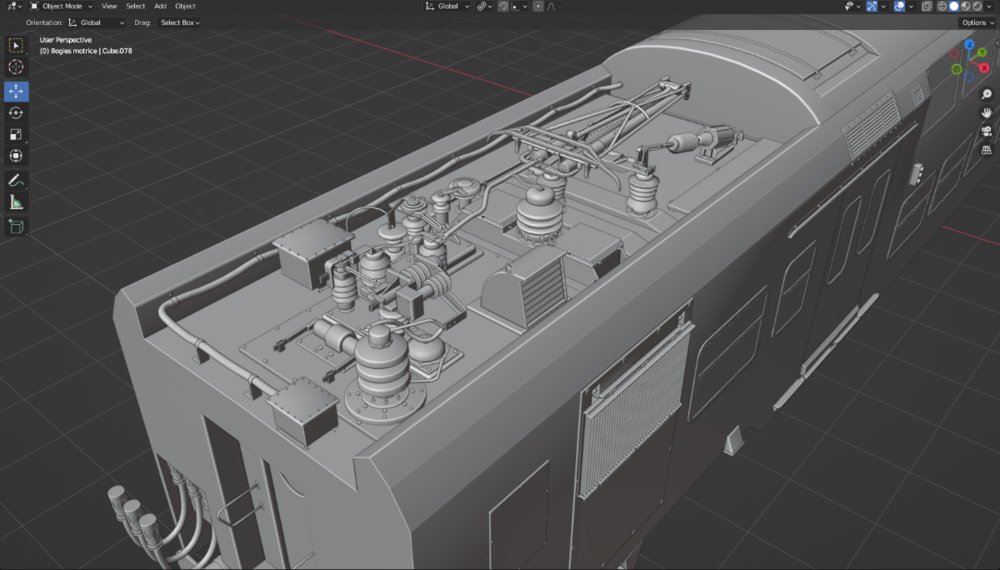Open the Add menu

(160, 6)
